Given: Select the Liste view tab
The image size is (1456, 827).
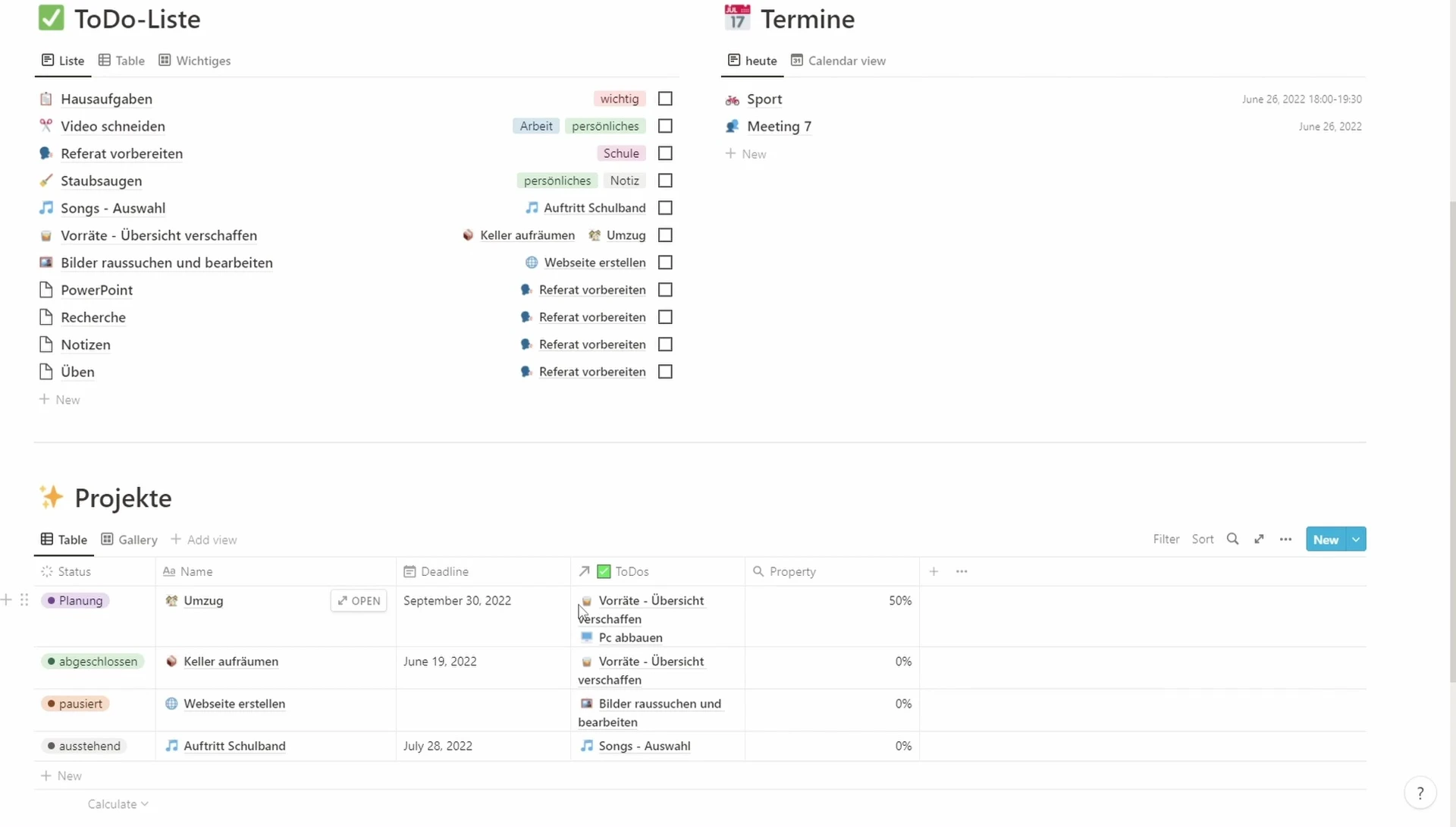Looking at the screenshot, I should 63,61.
